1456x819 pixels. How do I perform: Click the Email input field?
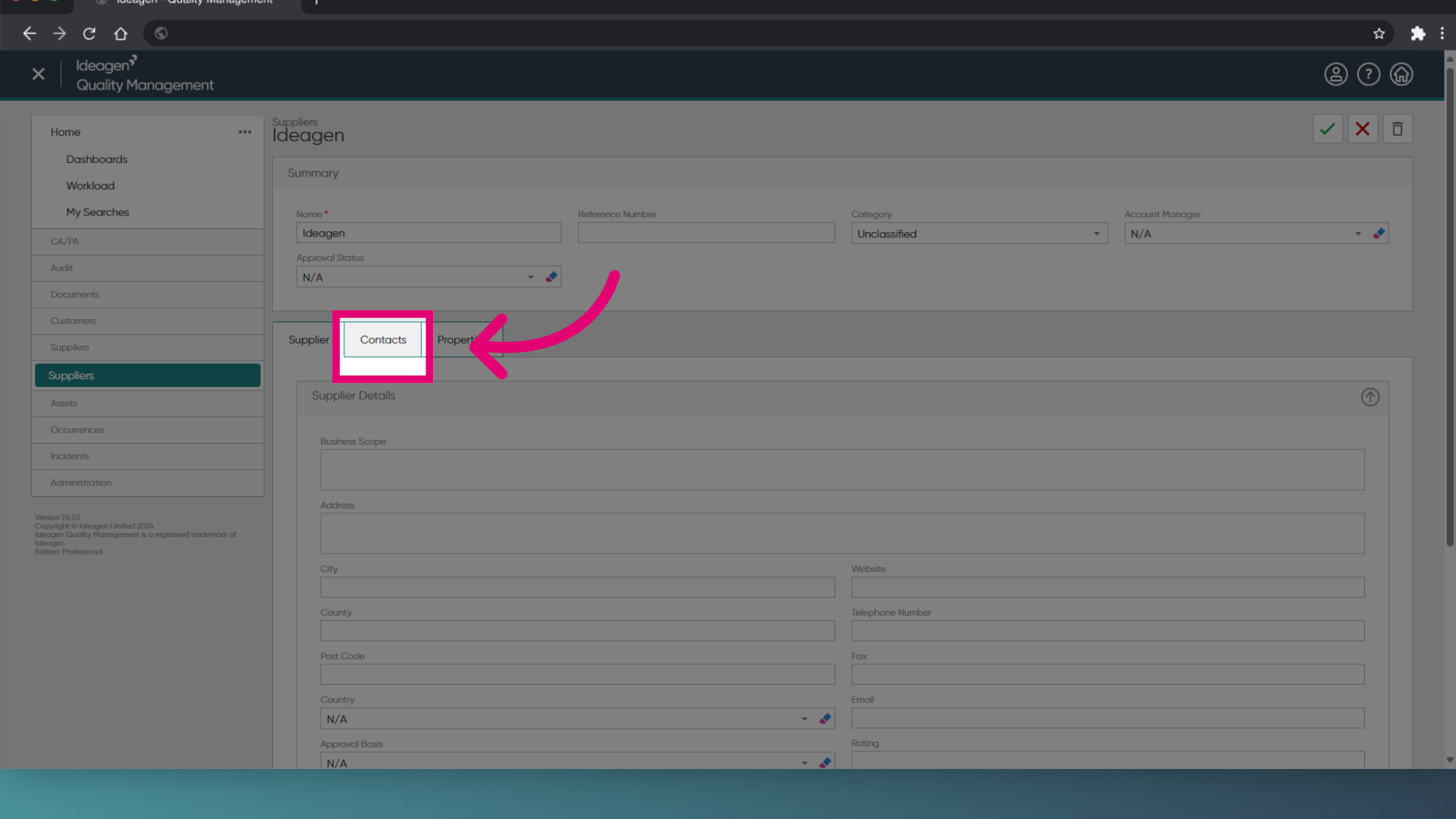pyautogui.click(x=1107, y=718)
